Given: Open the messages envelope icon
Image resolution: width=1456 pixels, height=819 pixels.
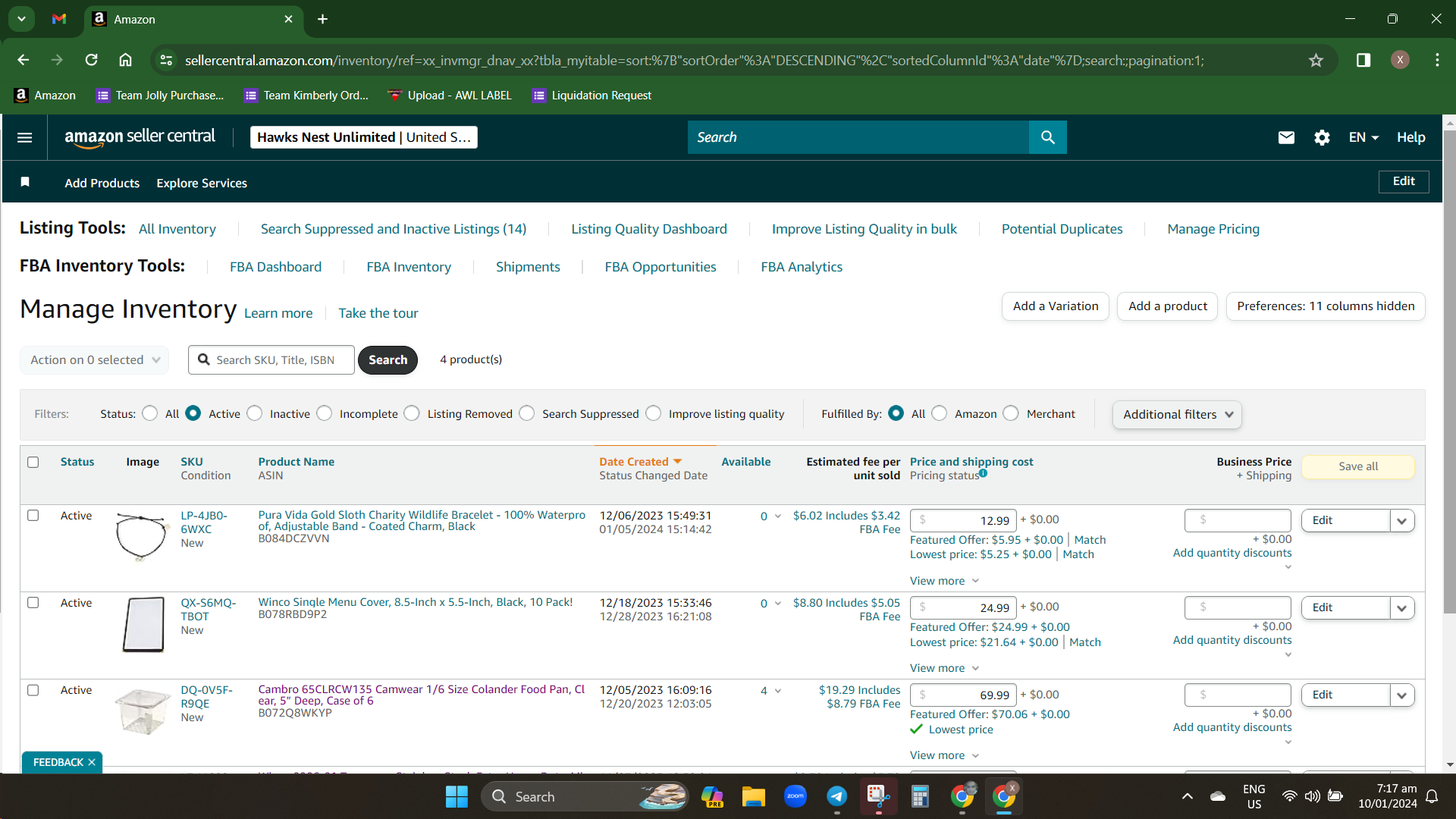Looking at the screenshot, I should point(1286,137).
